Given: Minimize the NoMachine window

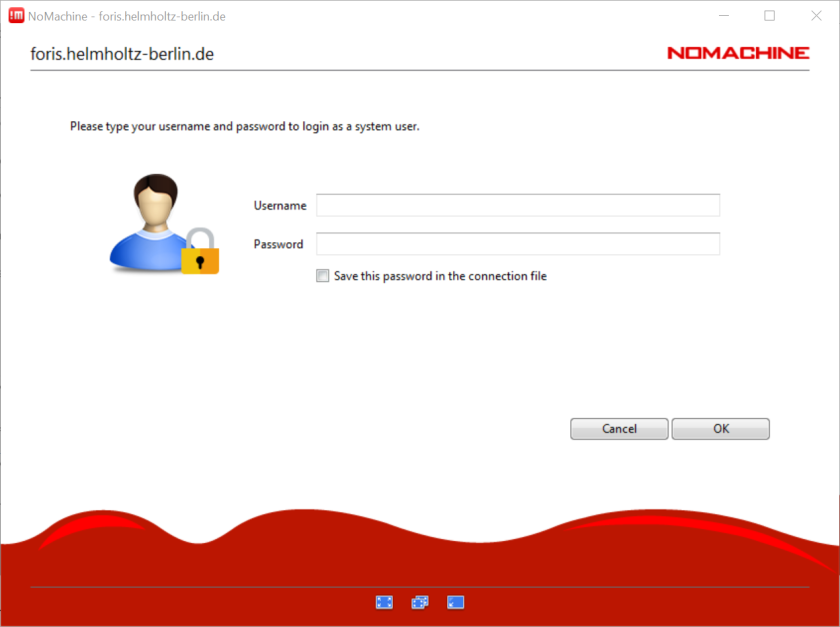Looking at the screenshot, I should coord(723,16).
